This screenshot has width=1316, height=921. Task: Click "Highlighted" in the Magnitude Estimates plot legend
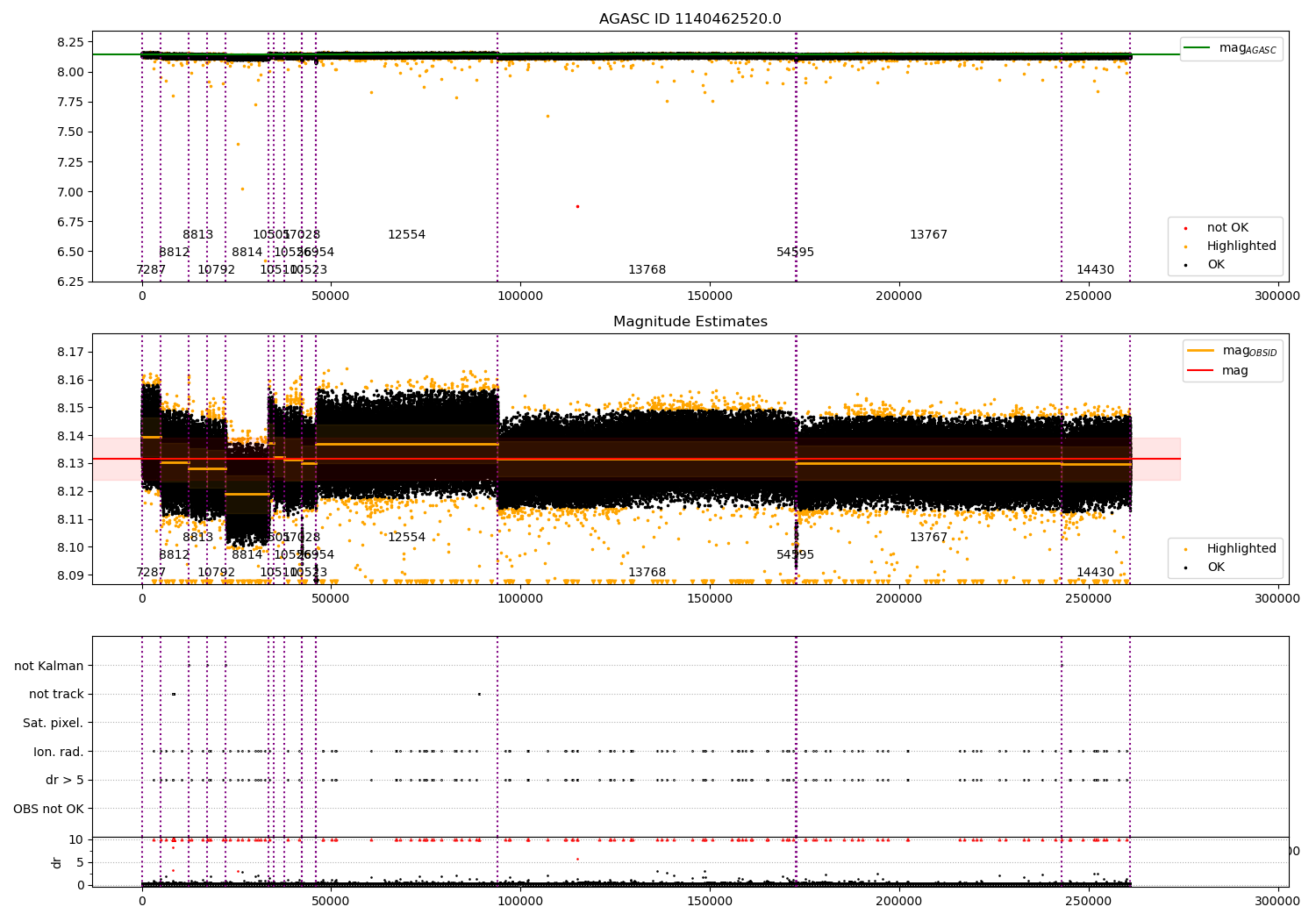point(1241,549)
